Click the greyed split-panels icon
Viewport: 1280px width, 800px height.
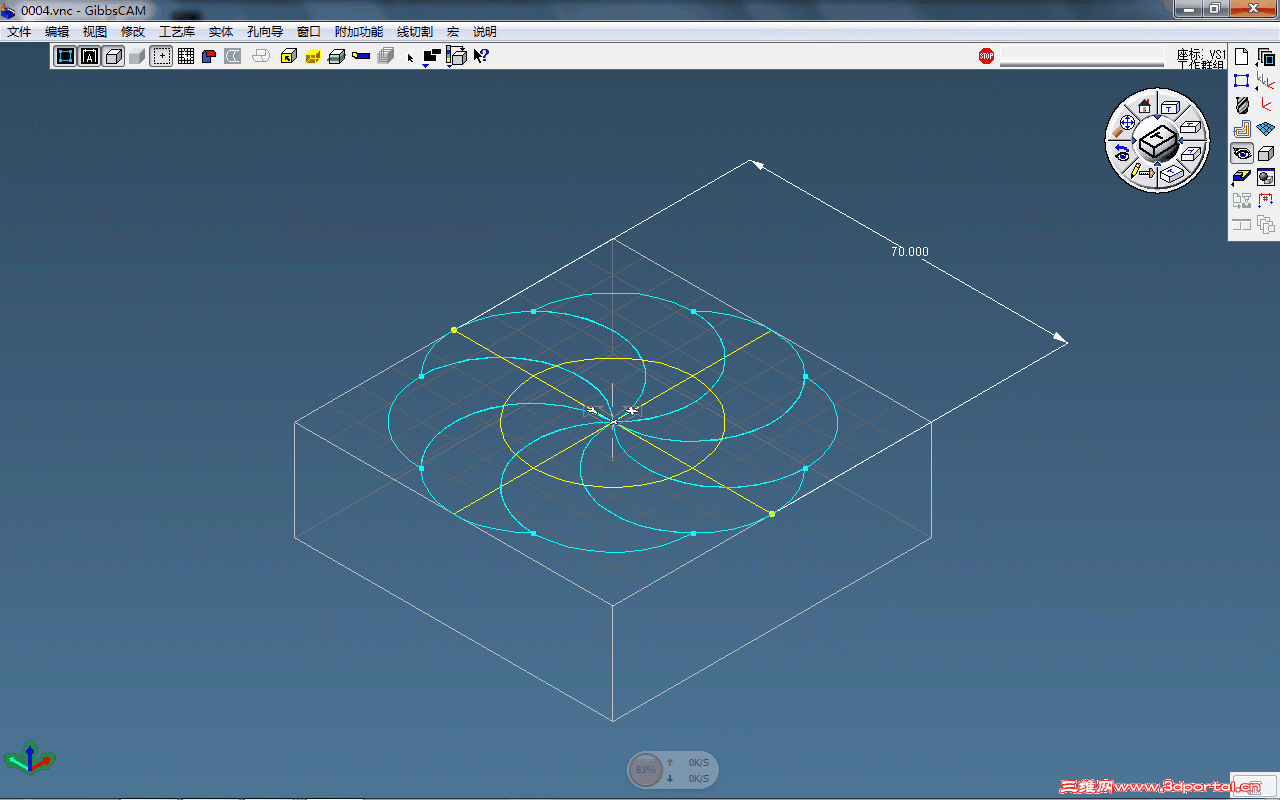(x=1242, y=225)
